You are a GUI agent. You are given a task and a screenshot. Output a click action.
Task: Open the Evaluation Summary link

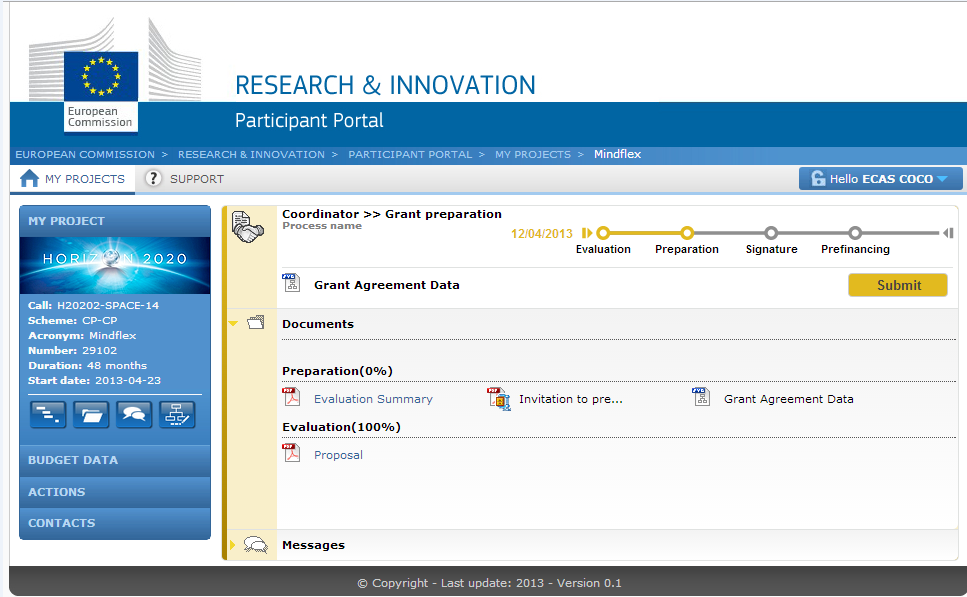(x=373, y=399)
